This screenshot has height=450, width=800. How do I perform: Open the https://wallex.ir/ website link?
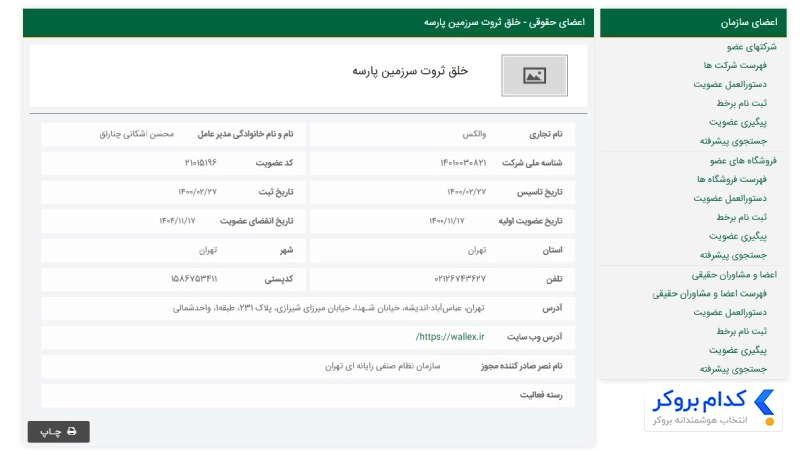point(449,337)
